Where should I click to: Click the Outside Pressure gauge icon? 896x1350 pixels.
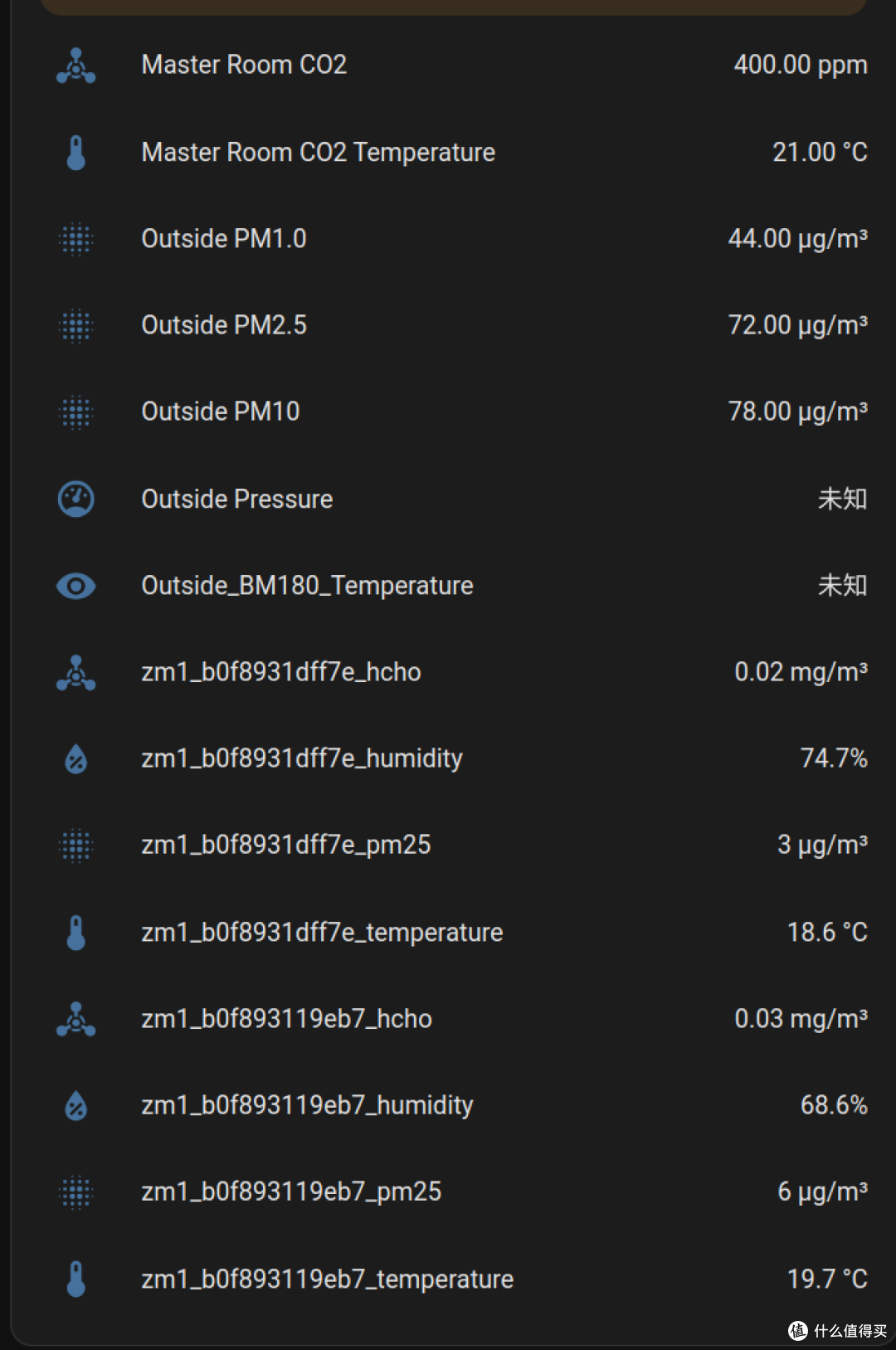point(75,499)
